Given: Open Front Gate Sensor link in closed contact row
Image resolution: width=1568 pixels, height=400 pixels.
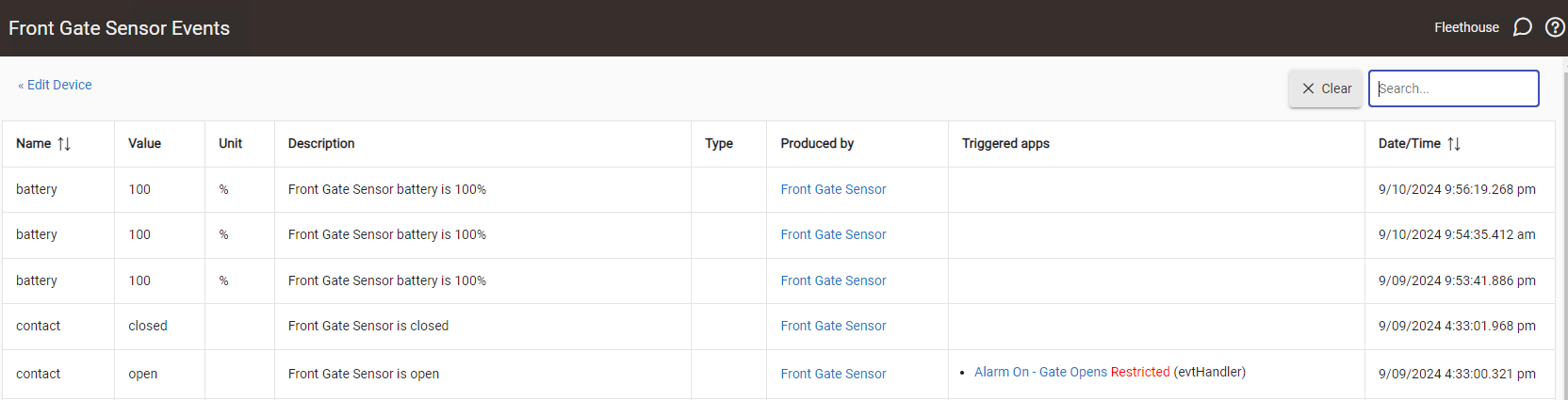Looking at the screenshot, I should pyautogui.click(x=833, y=326).
